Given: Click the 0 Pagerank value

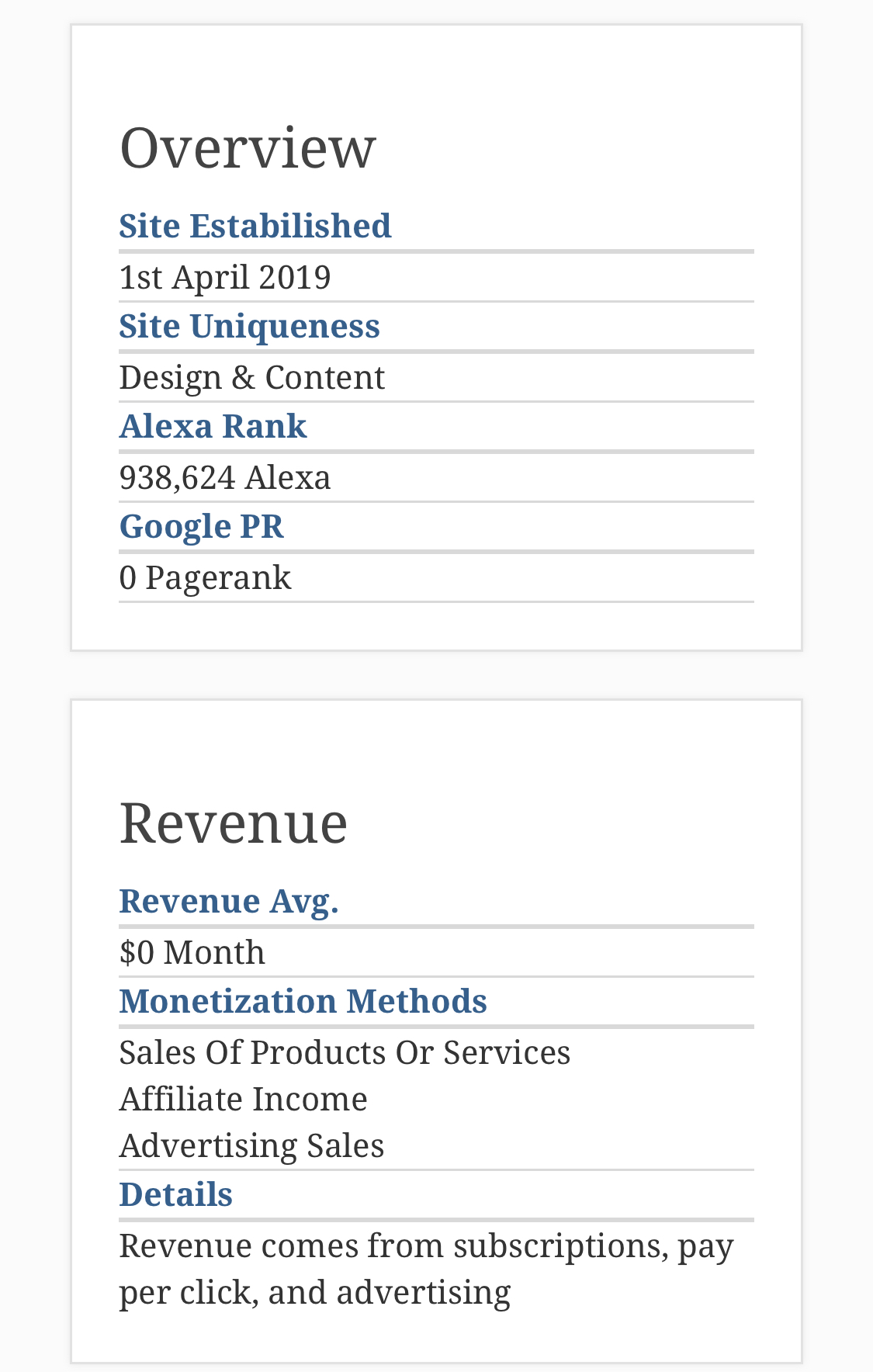Looking at the screenshot, I should point(206,577).
